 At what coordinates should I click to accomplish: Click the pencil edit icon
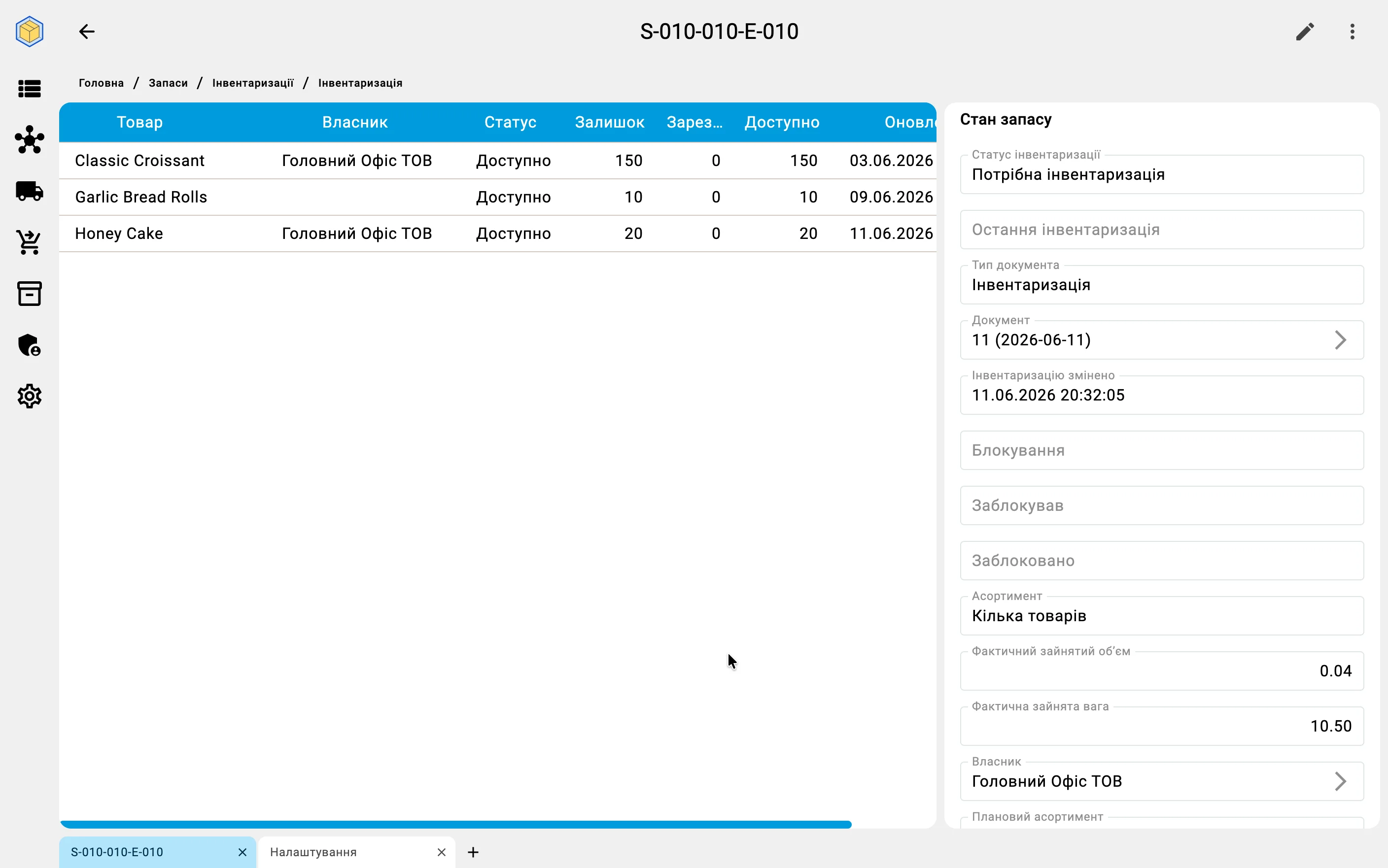pyautogui.click(x=1305, y=32)
